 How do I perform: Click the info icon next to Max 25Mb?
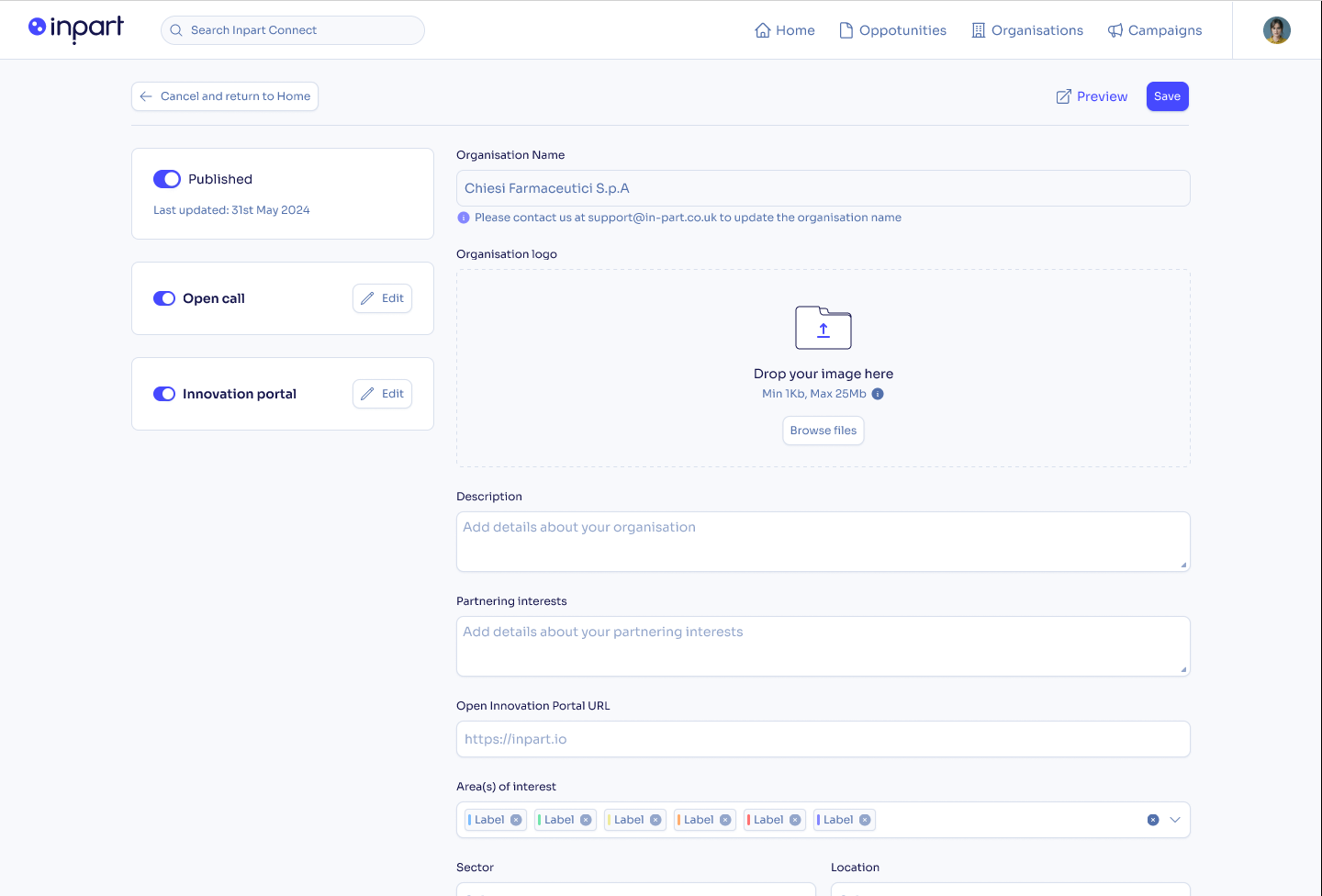(878, 394)
